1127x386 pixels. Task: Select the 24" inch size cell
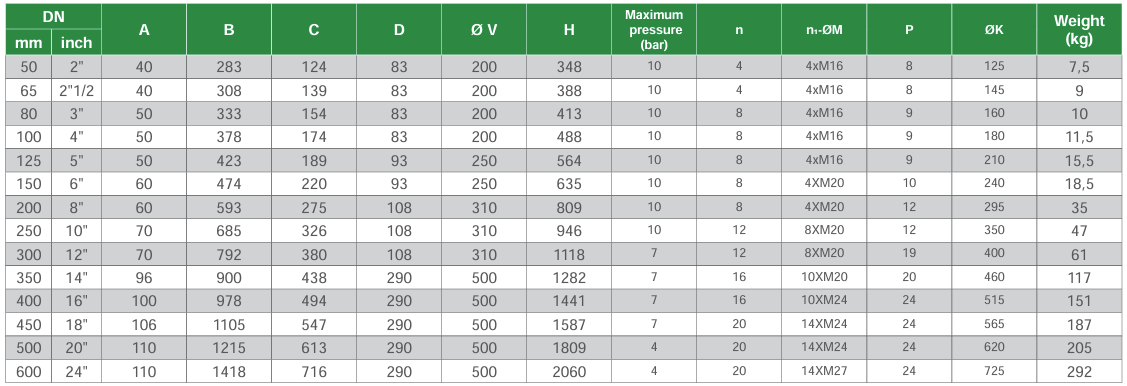76,372
